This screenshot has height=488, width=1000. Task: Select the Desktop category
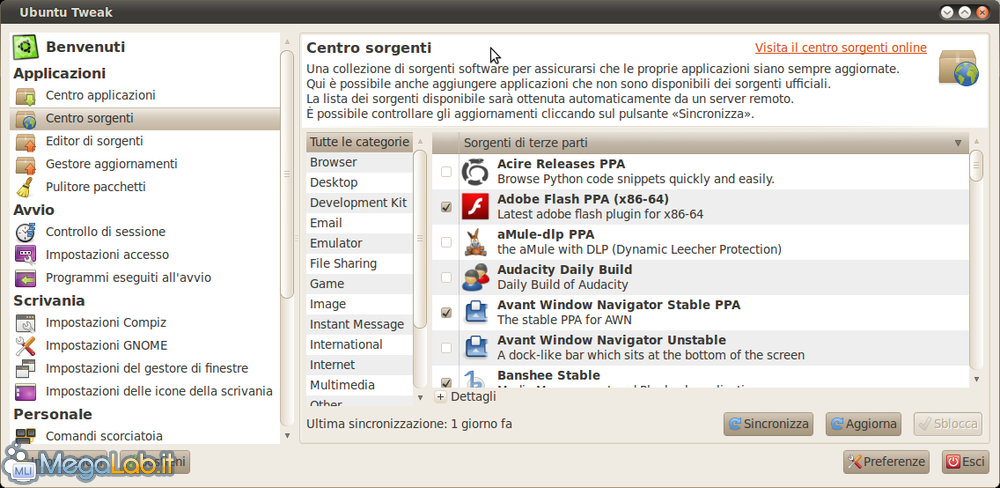pyautogui.click(x=359, y=182)
